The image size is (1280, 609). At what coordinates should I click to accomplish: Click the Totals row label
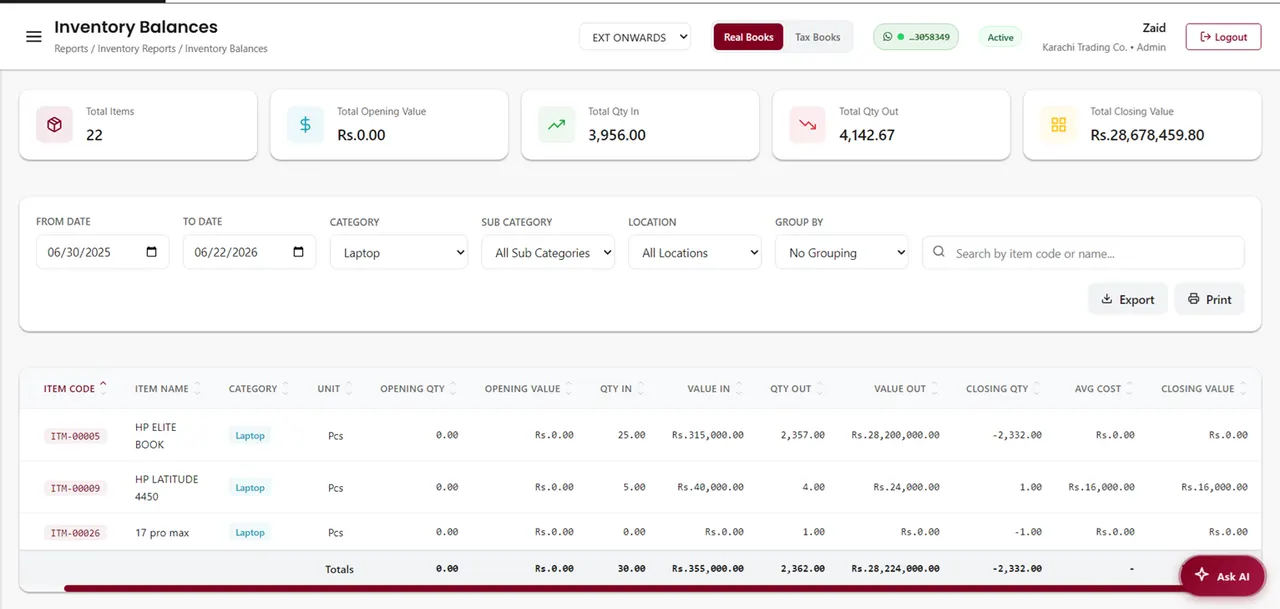[x=339, y=569]
